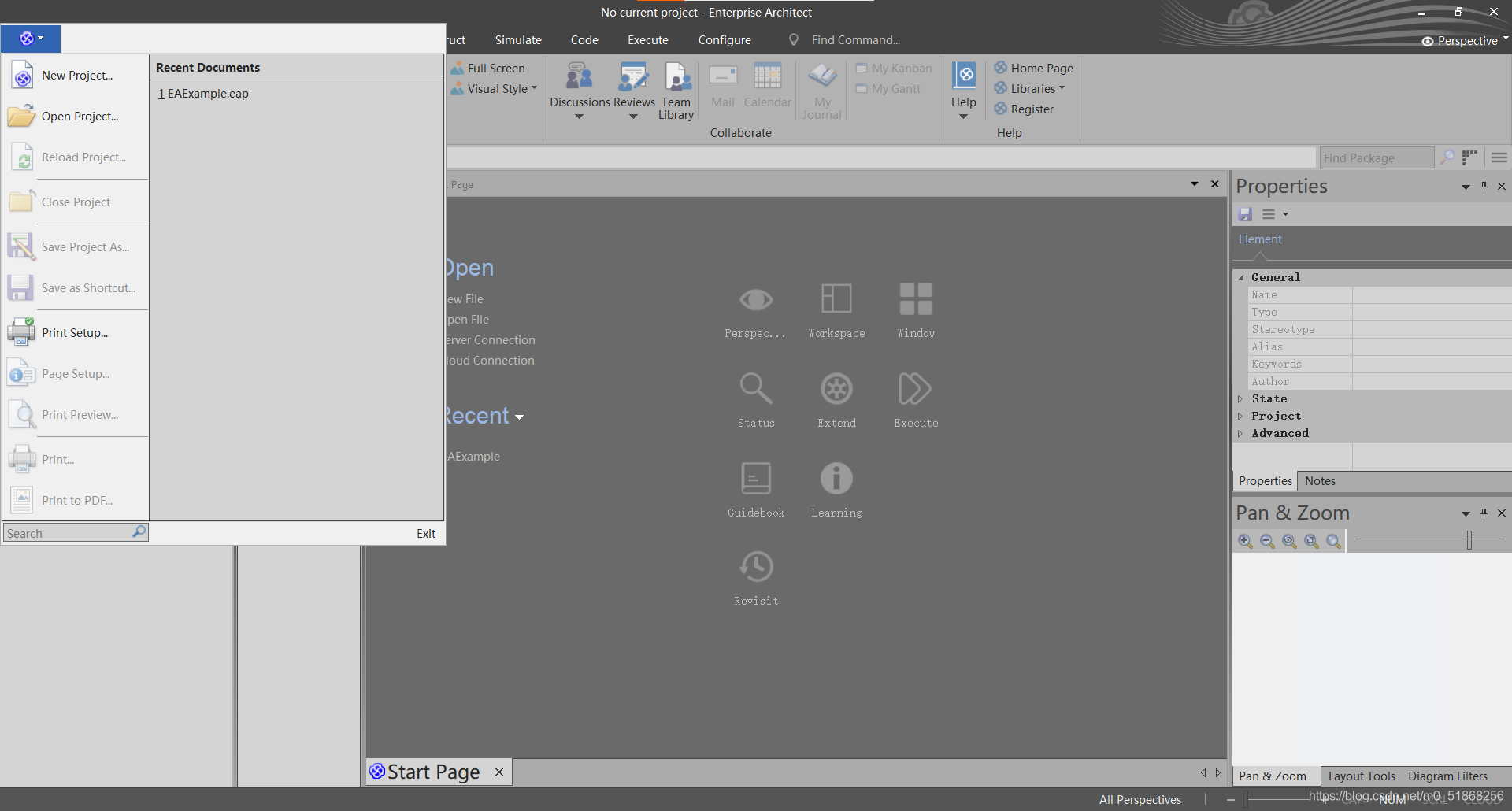Click the Window tiles icon
The height and width of the screenshot is (811, 1512).
pyautogui.click(x=916, y=299)
